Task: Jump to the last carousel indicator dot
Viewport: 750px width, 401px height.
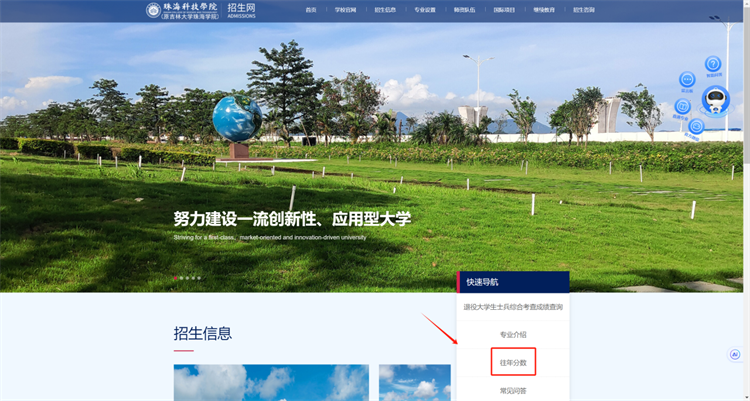Action: [x=199, y=278]
